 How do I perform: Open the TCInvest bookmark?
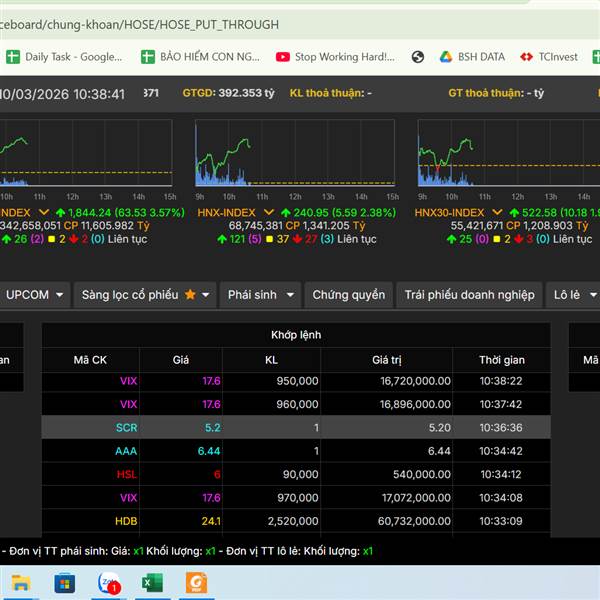click(x=549, y=57)
